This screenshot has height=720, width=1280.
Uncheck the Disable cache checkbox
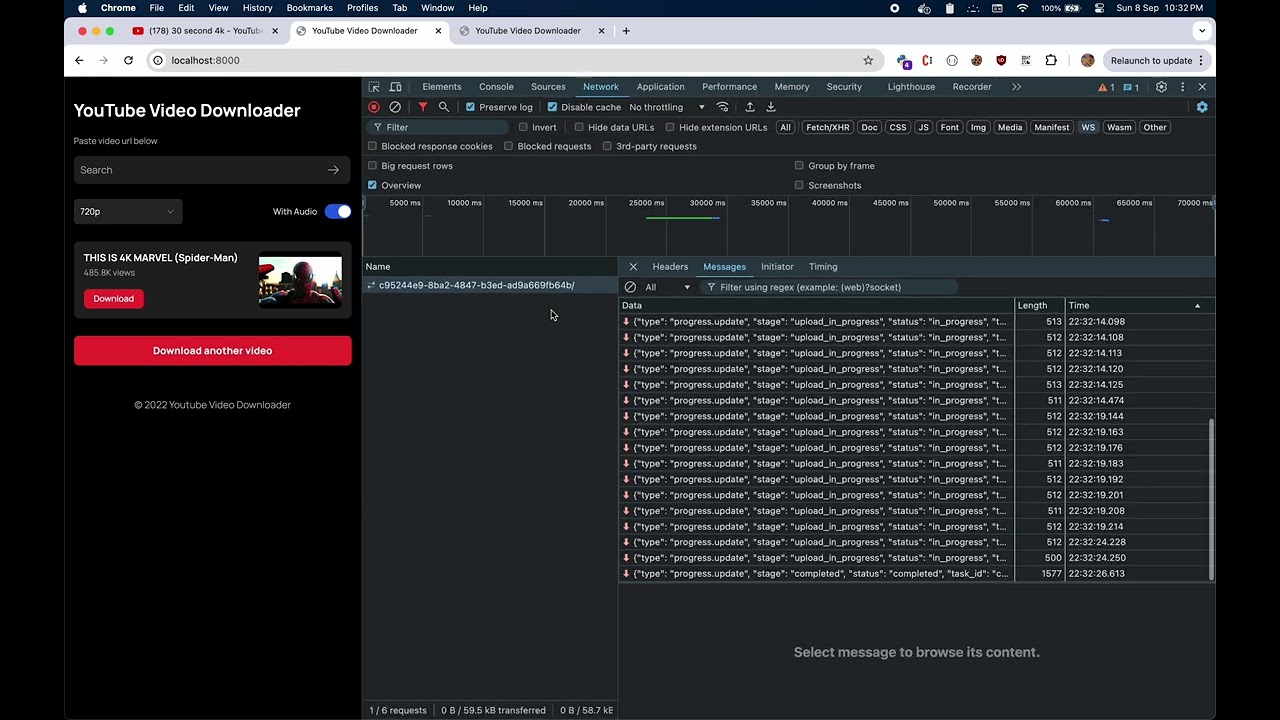click(552, 107)
